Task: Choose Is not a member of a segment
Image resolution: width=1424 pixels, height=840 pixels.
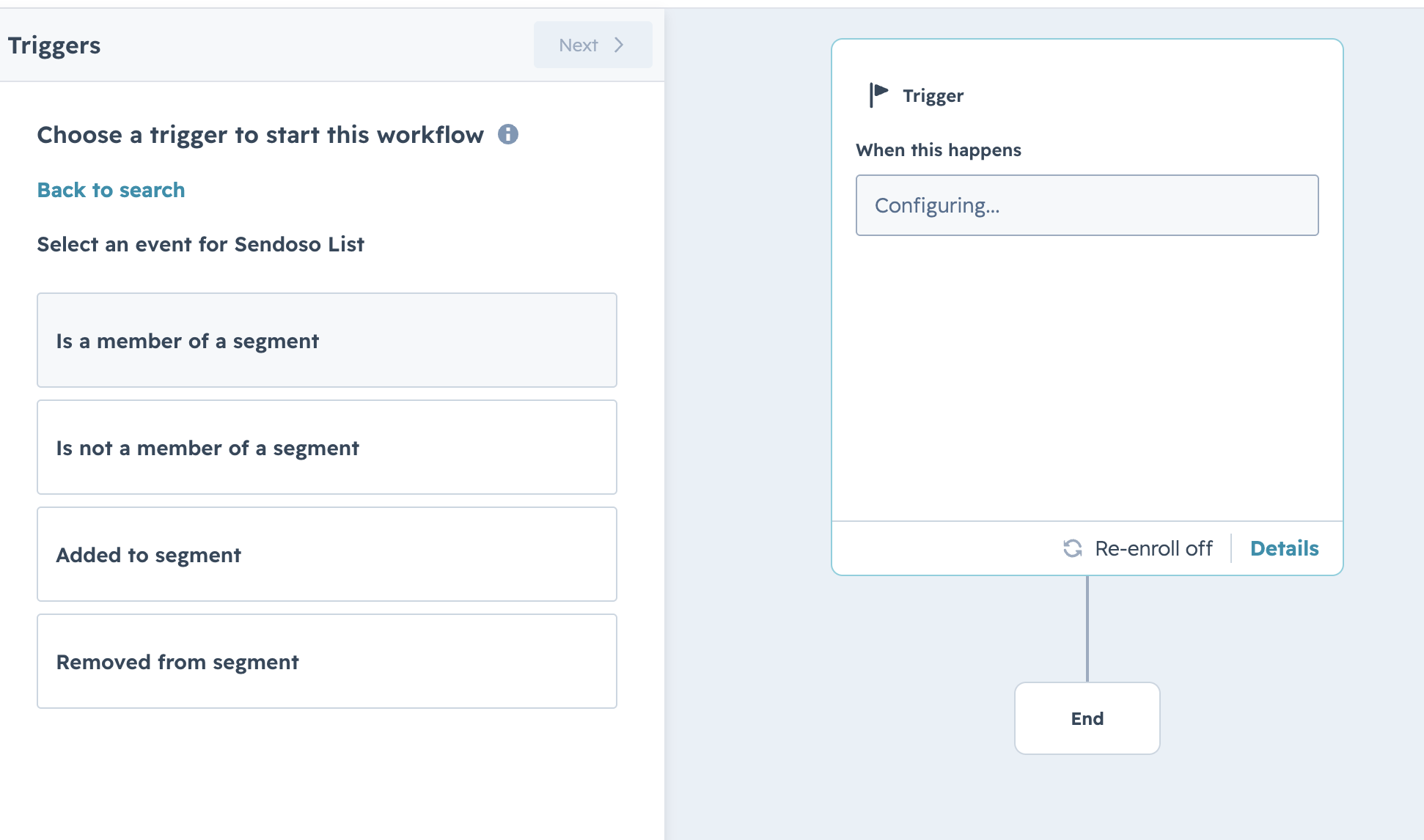Action: [x=327, y=447]
